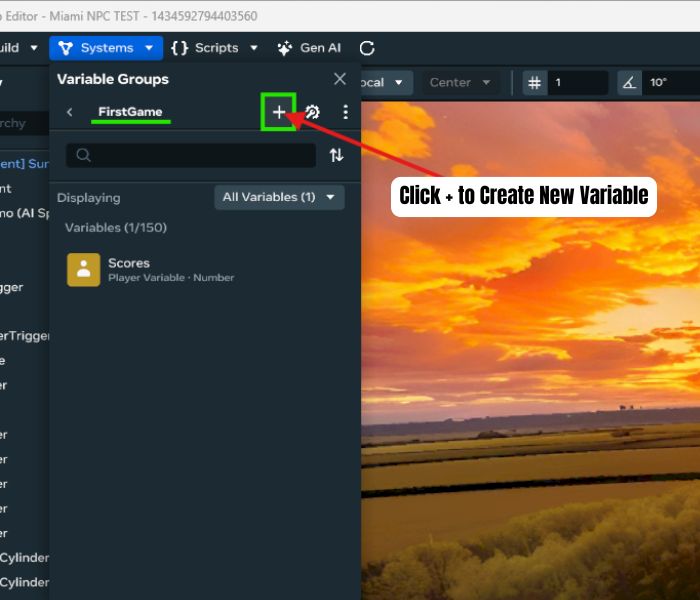Open the Center pivot dropdown
This screenshot has height=600, width=700.
point(459,83)
